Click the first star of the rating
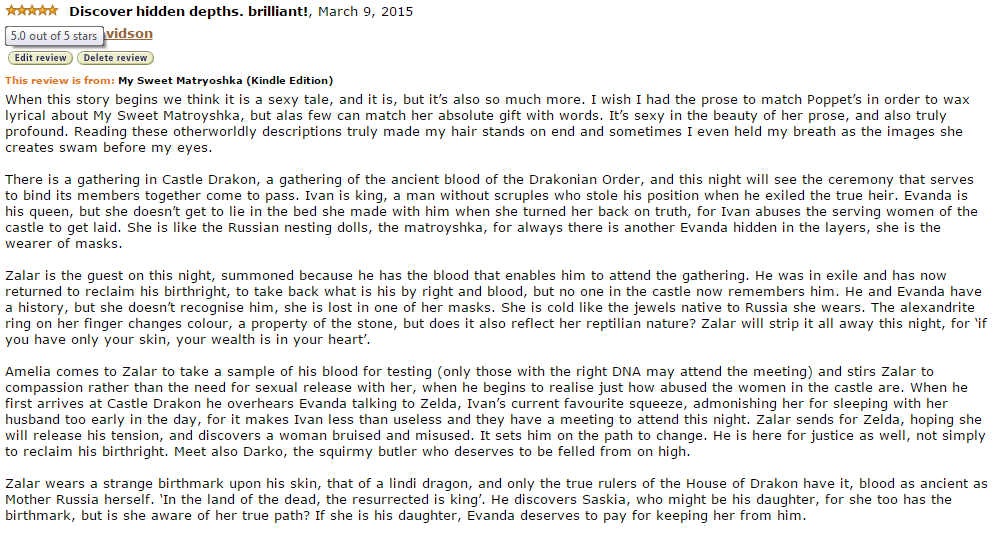This screenshot has width=999, height=534. [x=11, y=11]
